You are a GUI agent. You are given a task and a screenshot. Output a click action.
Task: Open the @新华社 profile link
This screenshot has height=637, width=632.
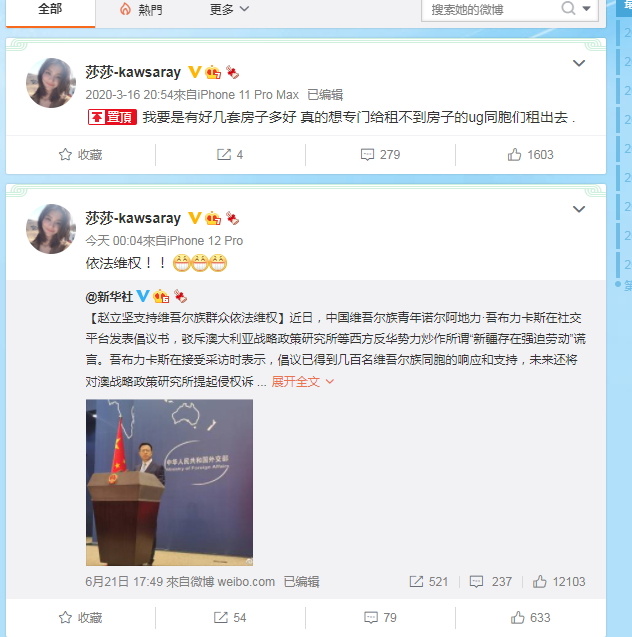pos(109,297)
